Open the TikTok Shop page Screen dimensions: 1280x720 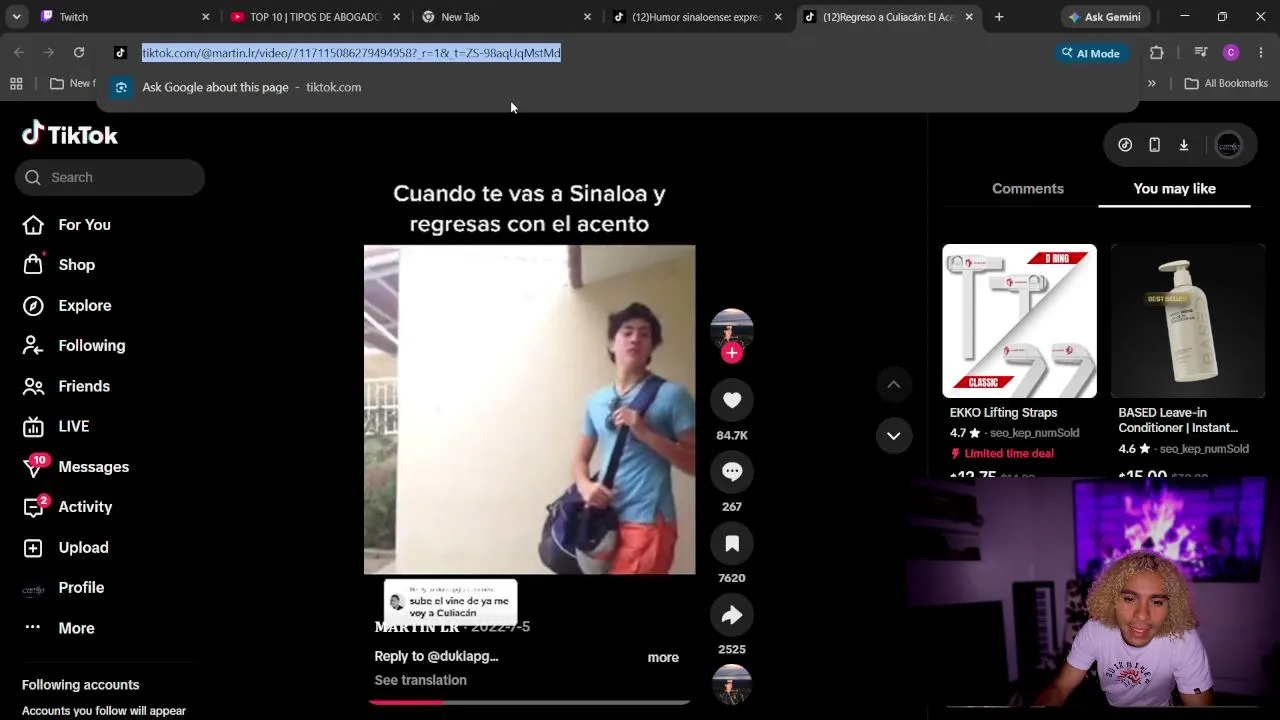tap(59, 265)
